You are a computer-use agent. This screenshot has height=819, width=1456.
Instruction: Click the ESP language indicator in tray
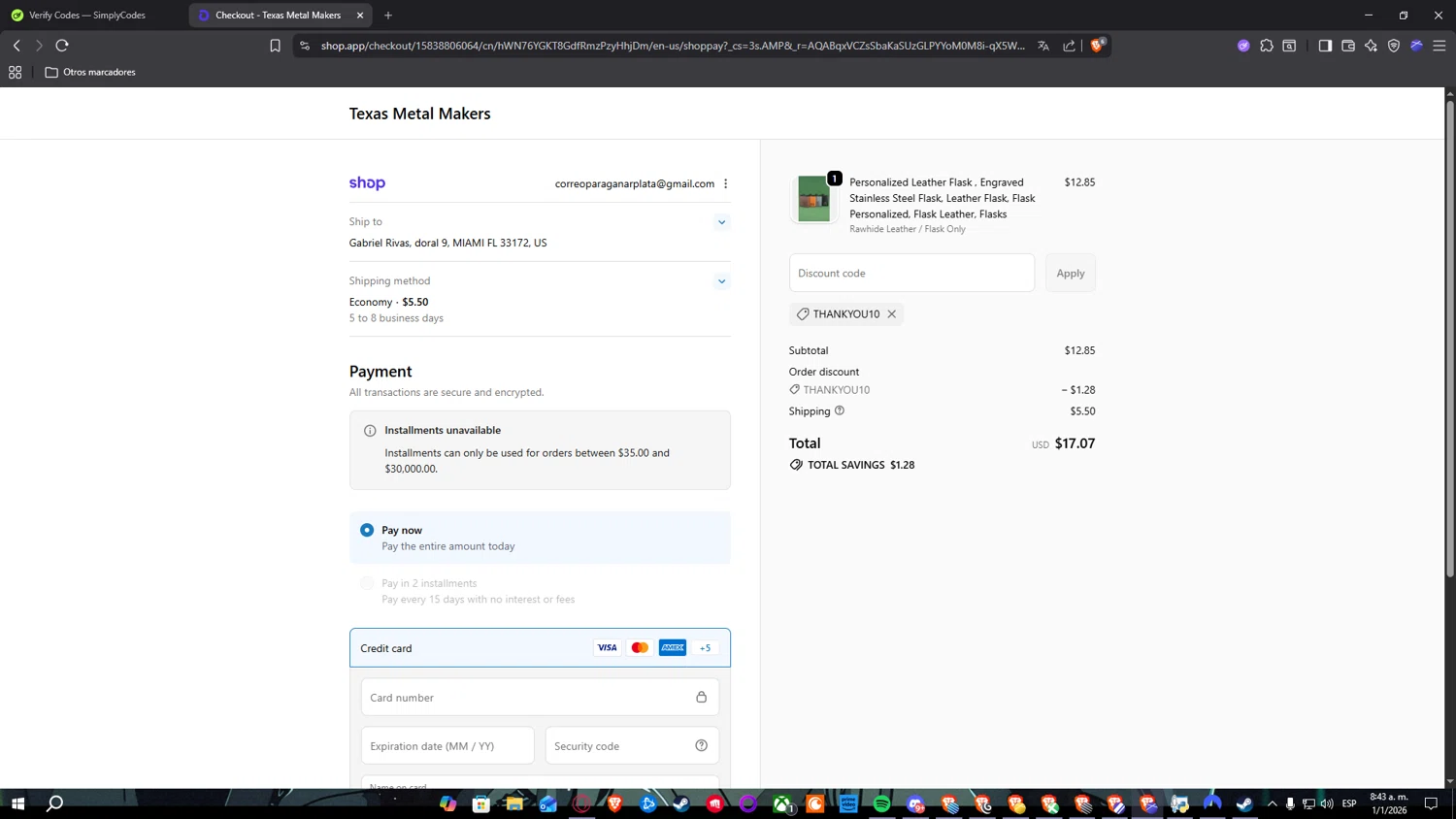[1349, 803]
